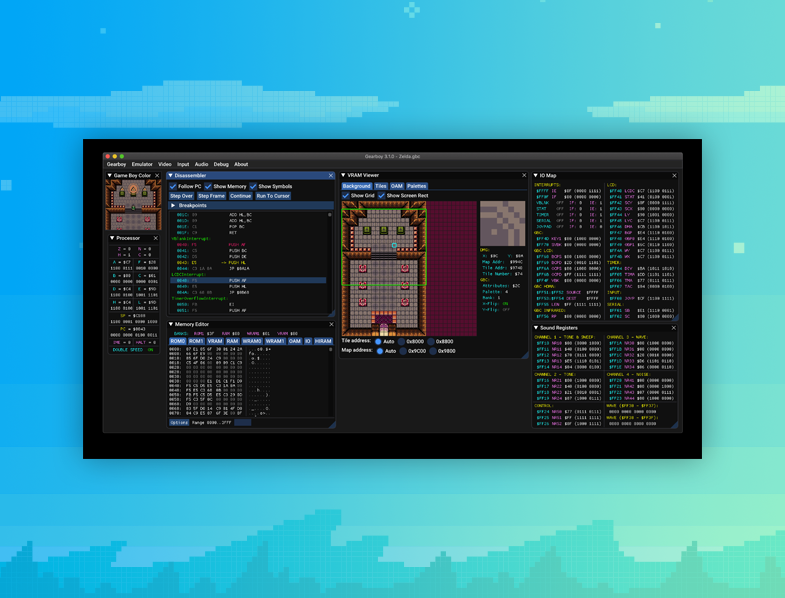Click the Sound Registers panel resize grip

pyautogui.click(x=674, y=425)
